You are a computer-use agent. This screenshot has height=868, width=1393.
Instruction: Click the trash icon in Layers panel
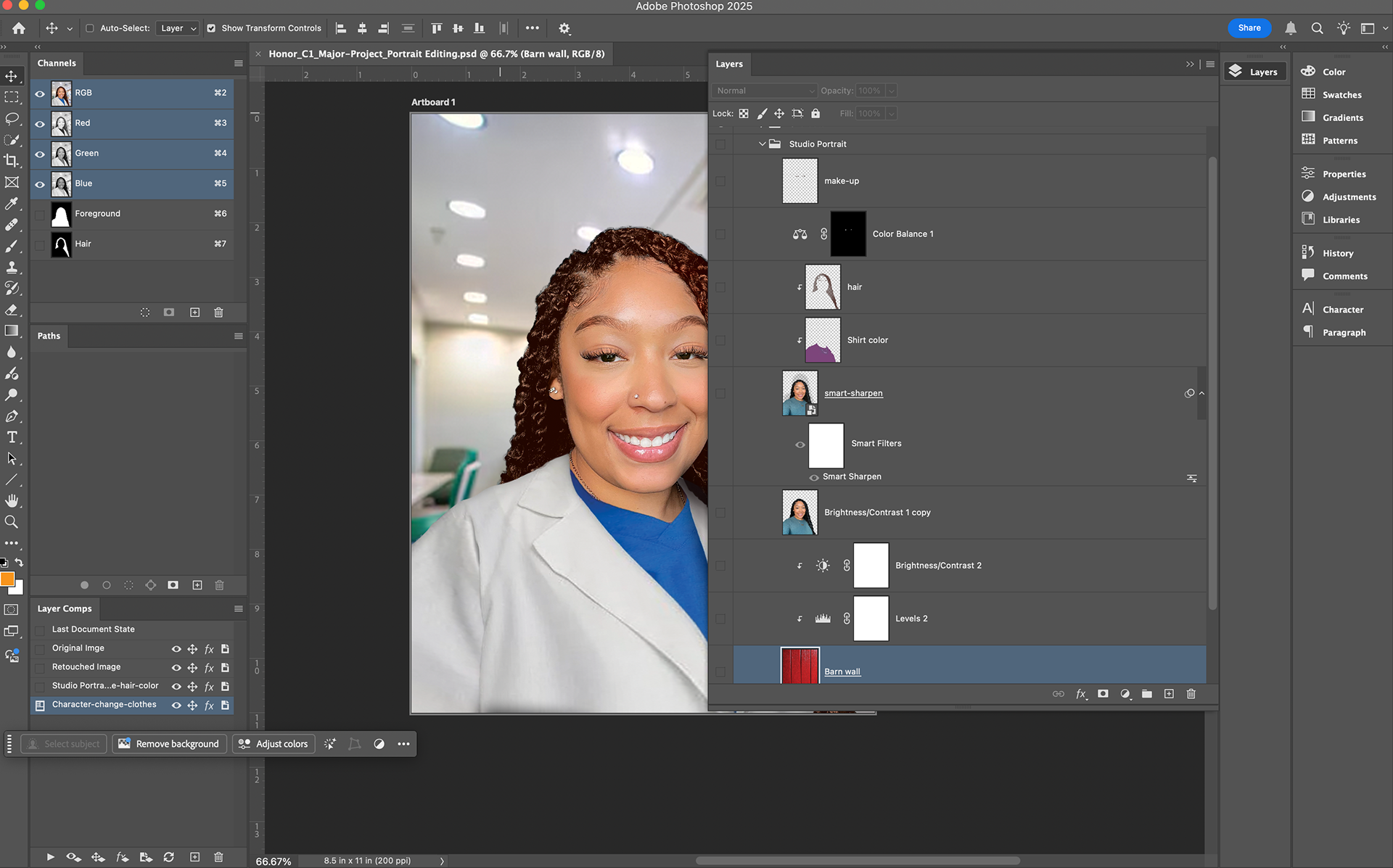tap(1191, 694)
